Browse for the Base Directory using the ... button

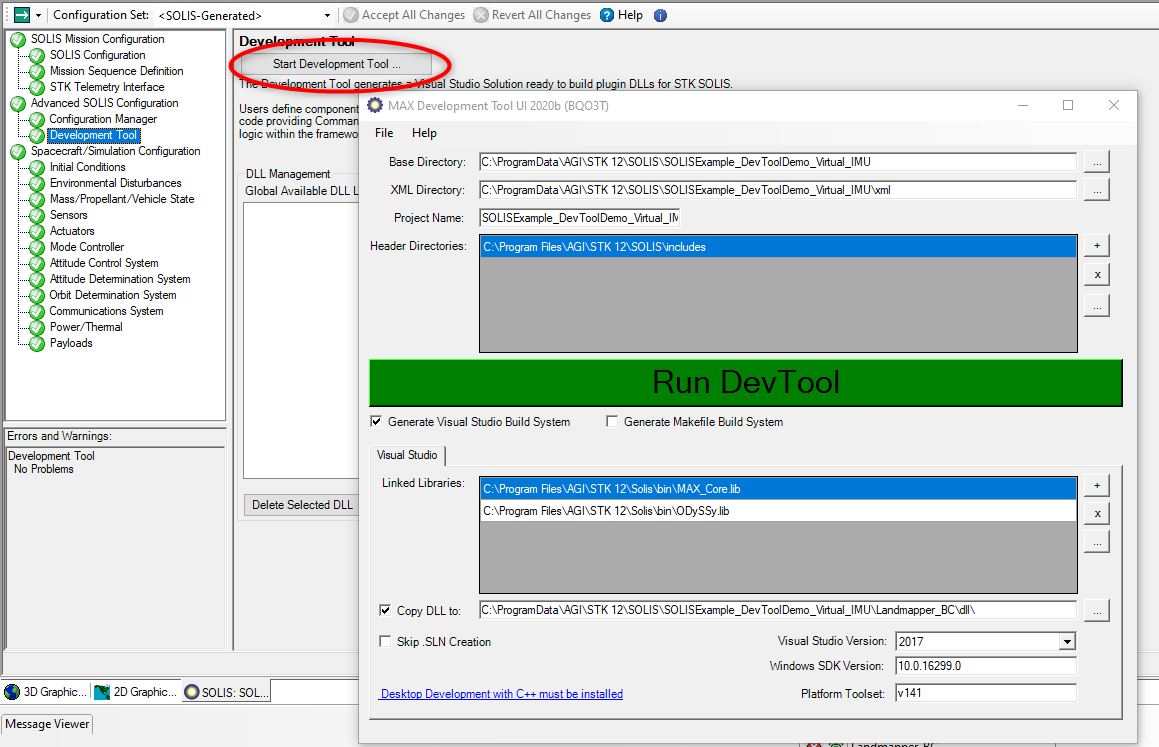(1097, 161)
